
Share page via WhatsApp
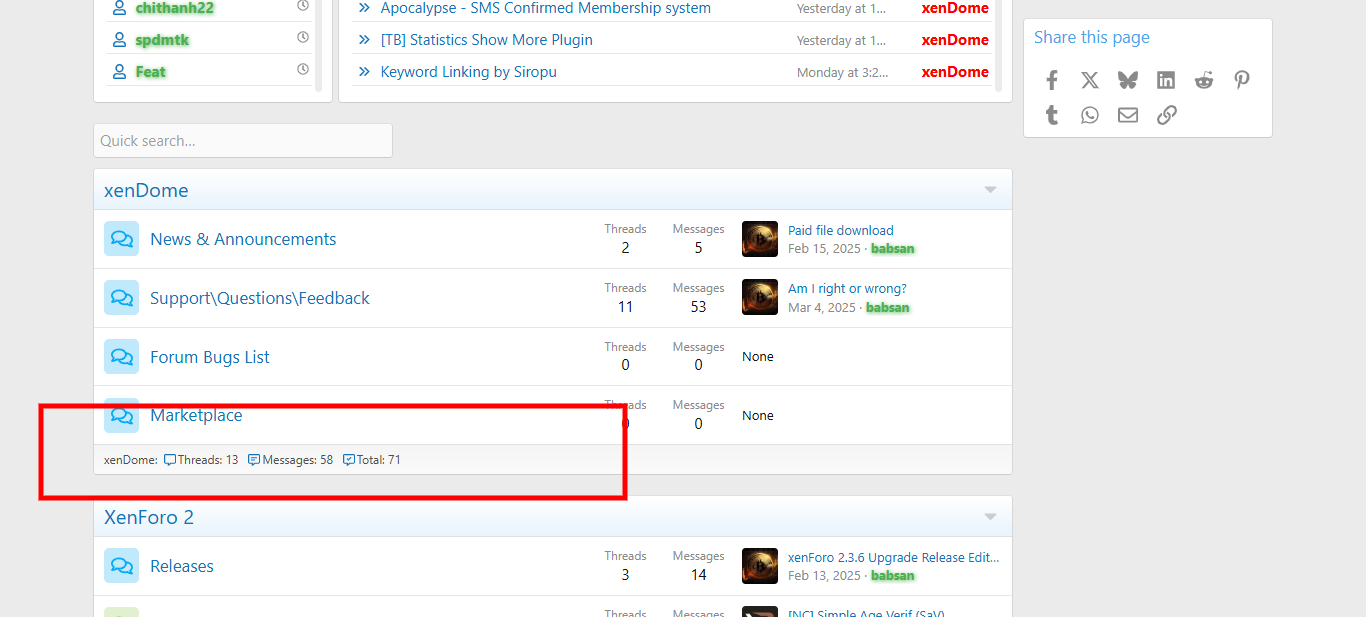(x=1090, y=115)
